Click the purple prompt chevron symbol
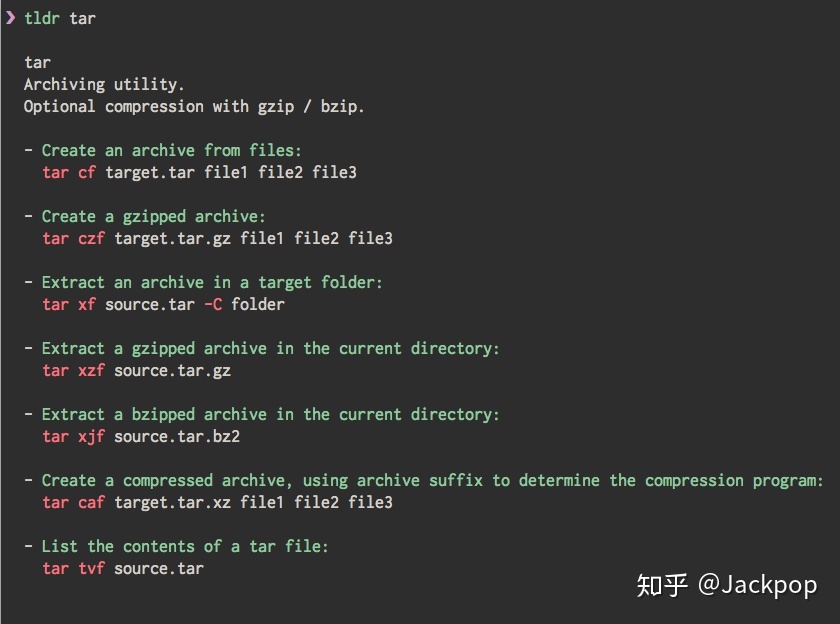Viewport: 840px width, 624px height. (x=10, y=18)
